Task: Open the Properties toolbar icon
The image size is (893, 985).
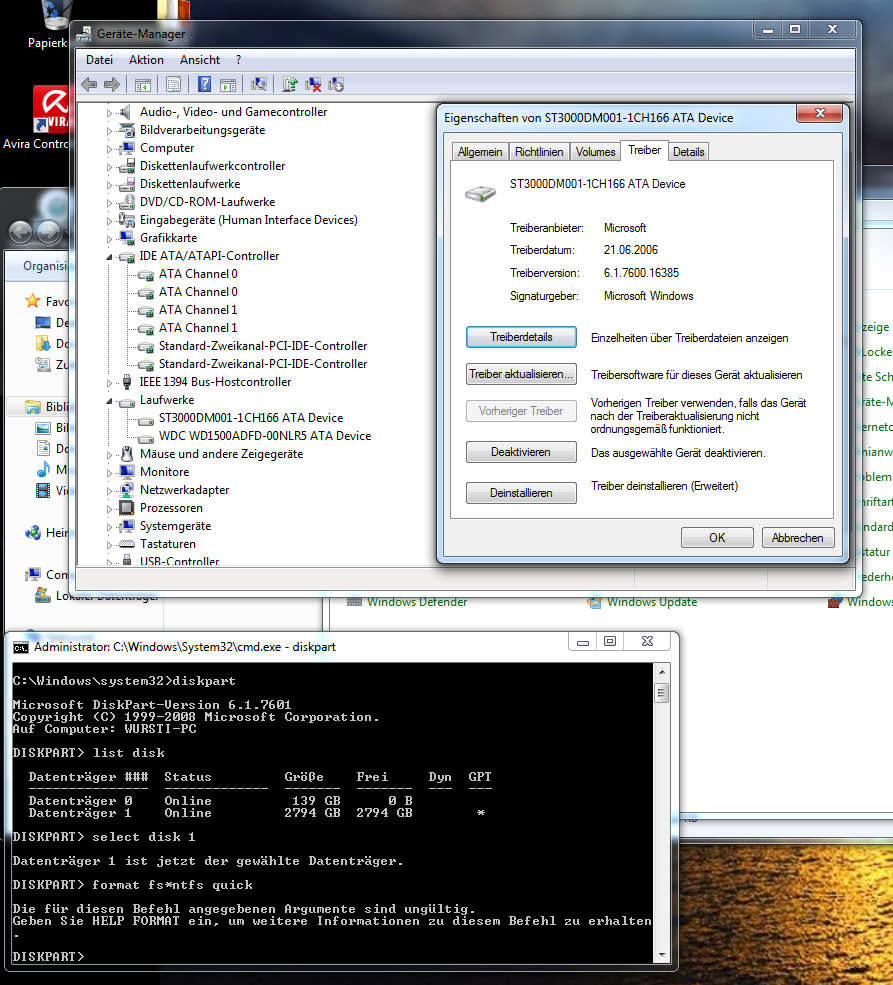Action: 173,84
